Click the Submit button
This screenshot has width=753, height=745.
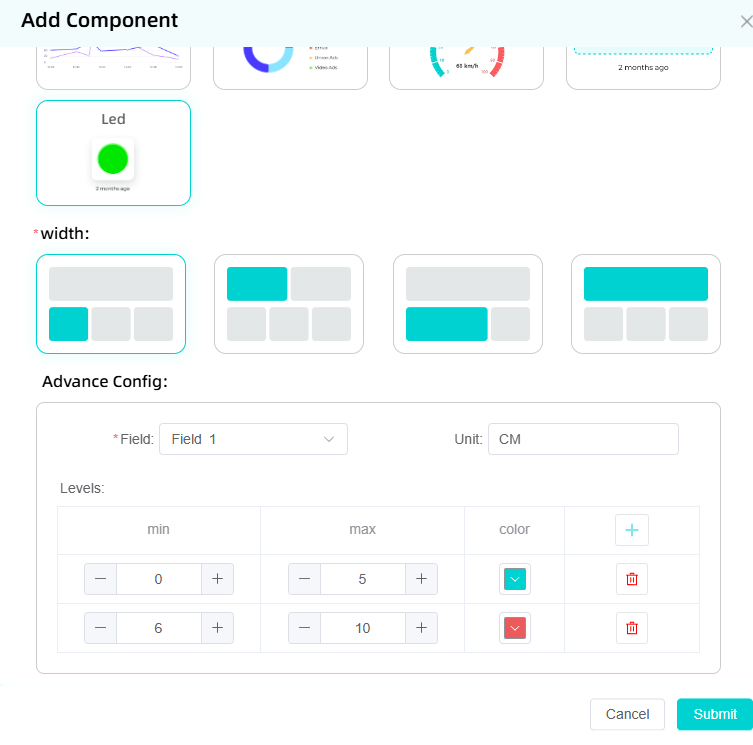click(x=714, y=714)
